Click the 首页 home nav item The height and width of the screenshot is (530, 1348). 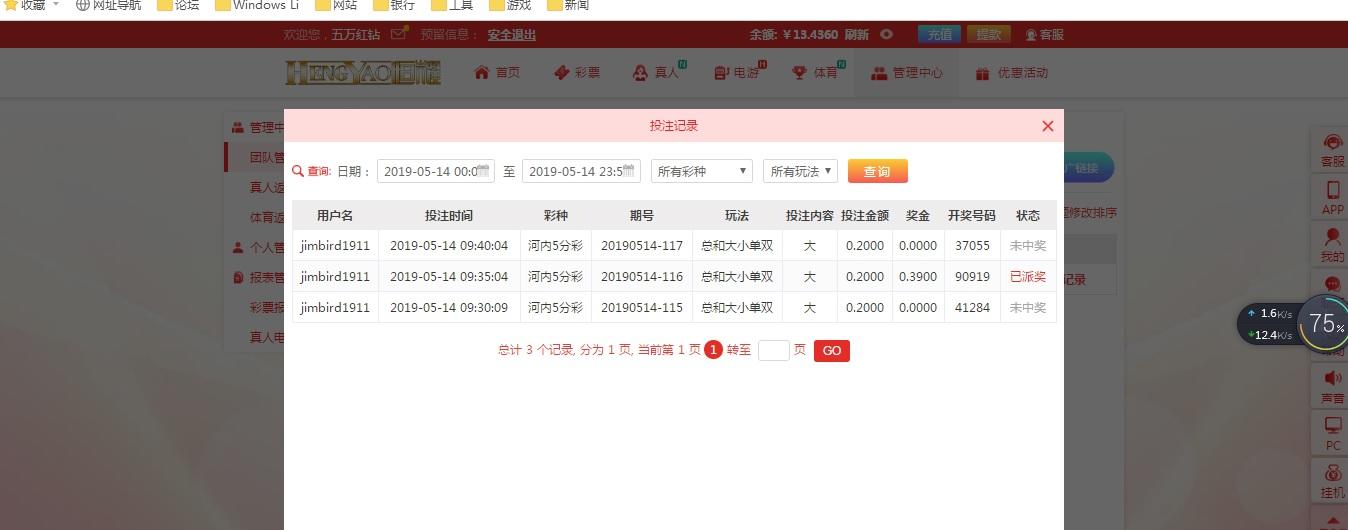tap(497, 73)
